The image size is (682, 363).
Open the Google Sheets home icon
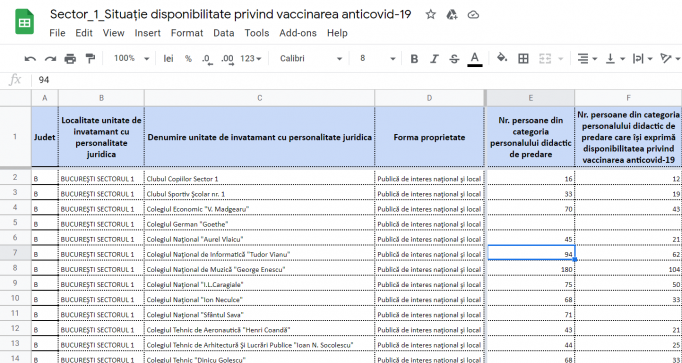24,22
